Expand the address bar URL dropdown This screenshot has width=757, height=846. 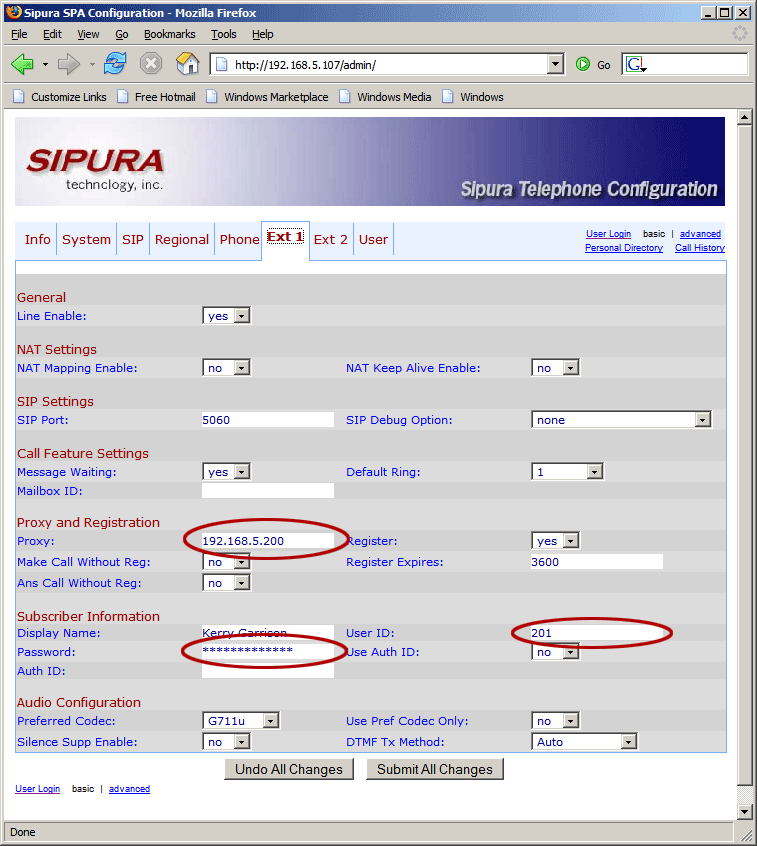point(555,64)
